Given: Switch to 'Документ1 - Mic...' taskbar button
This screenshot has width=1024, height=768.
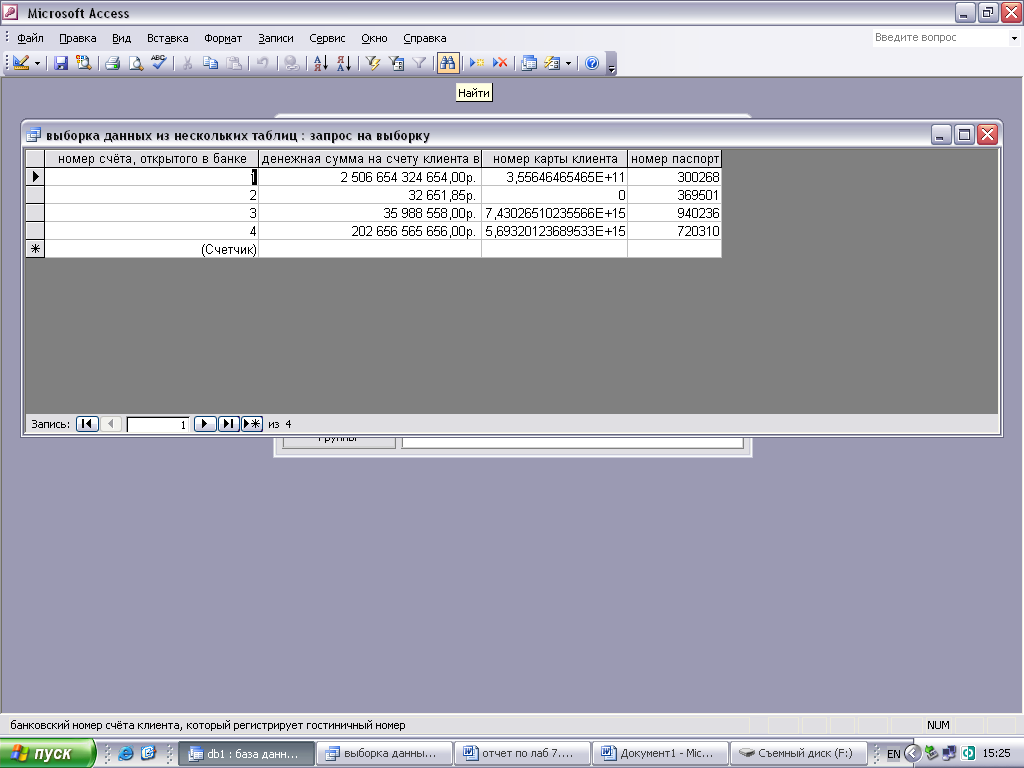Looking at the screenshot, I should click(x=660, y=754).
